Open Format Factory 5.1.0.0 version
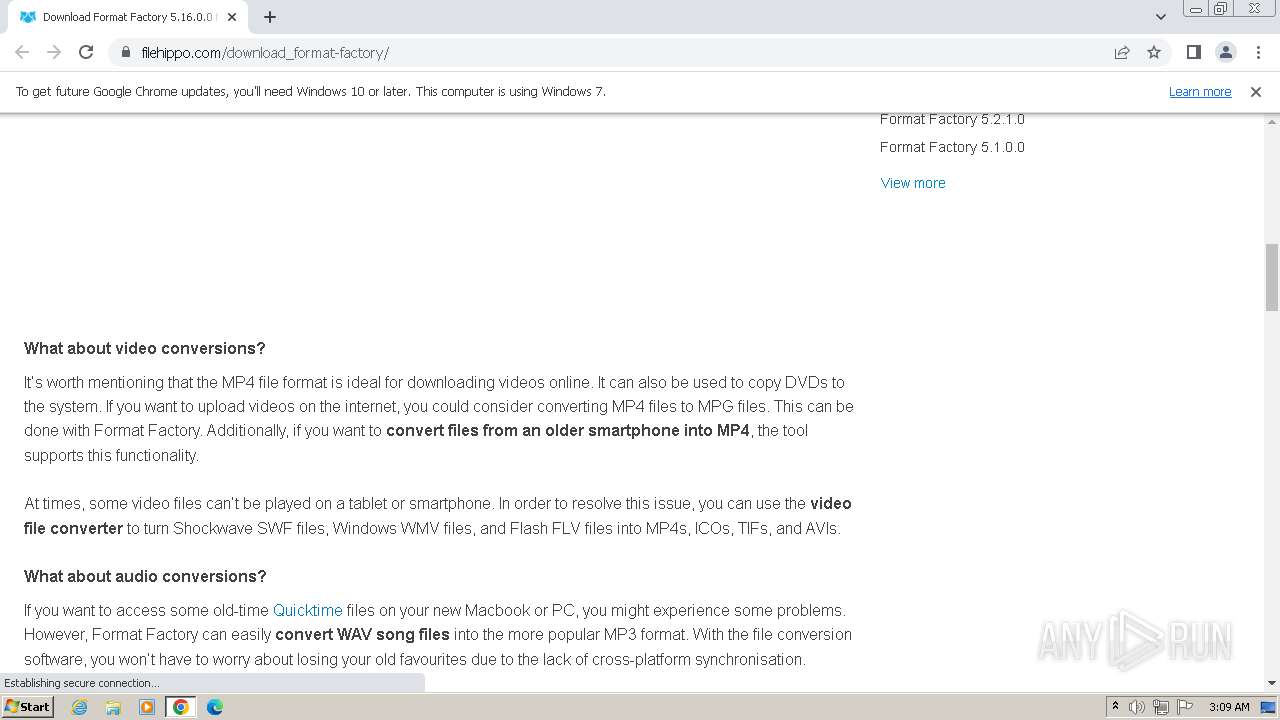 click(952, 147)
